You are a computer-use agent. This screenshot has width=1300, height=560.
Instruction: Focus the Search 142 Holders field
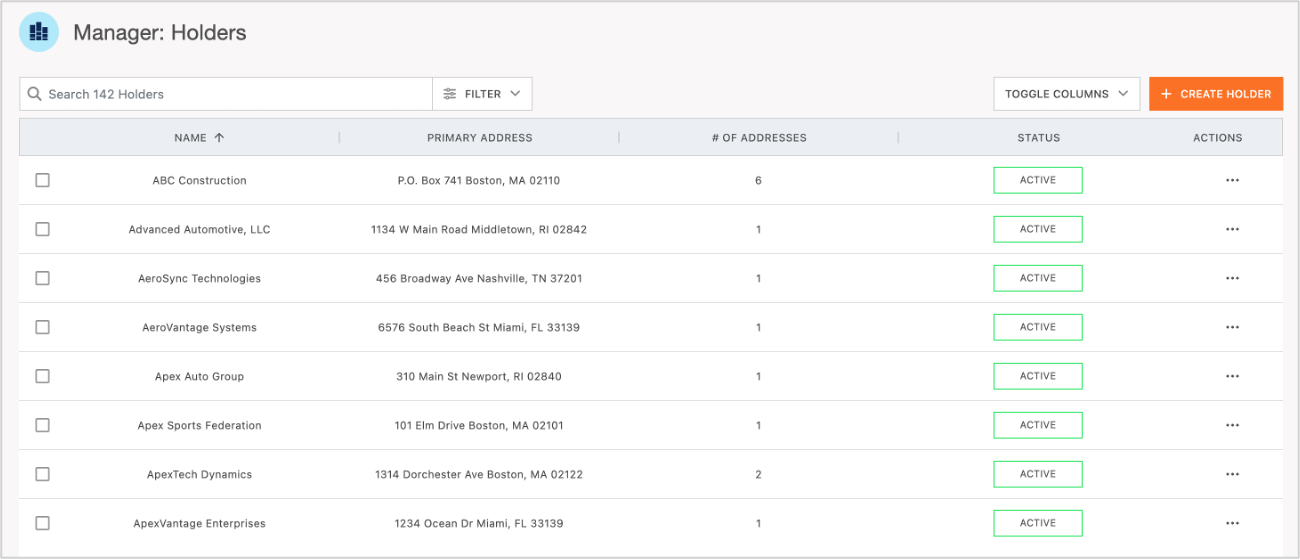pyautogui.click(x=226, y=94)
